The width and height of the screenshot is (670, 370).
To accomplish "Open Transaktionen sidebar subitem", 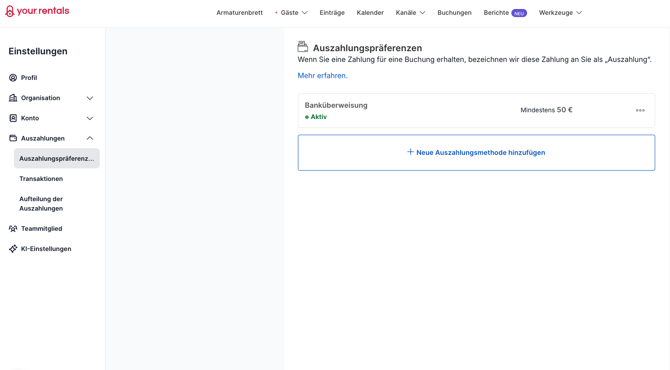I will [41, 179].
